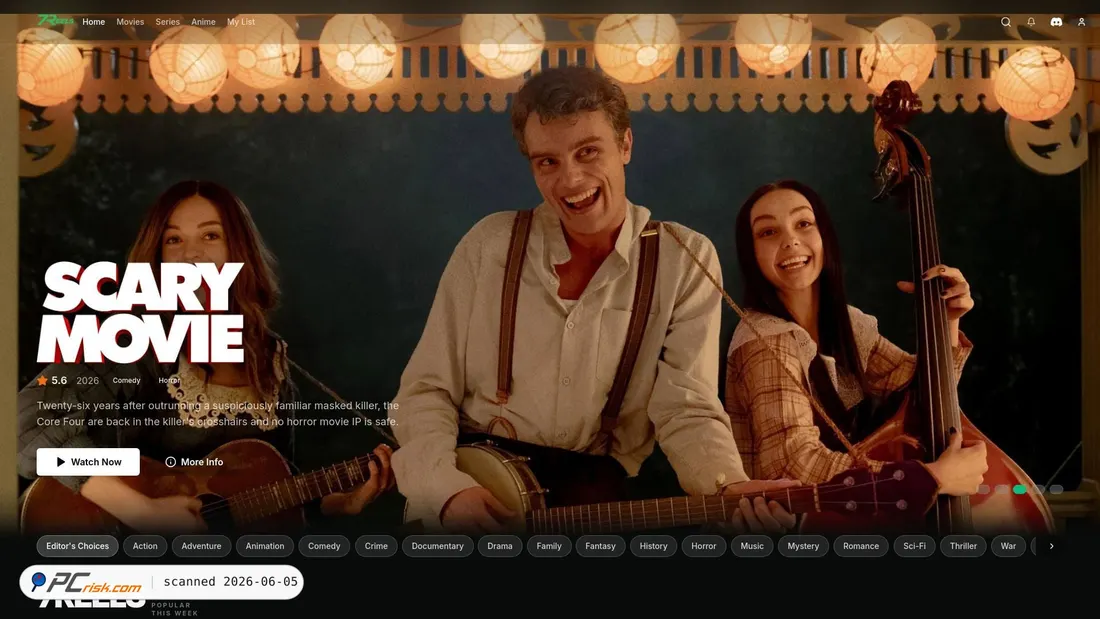Open the search icon in header
This screenshot has height=619, width=1100.
(x=1005, y=22)
